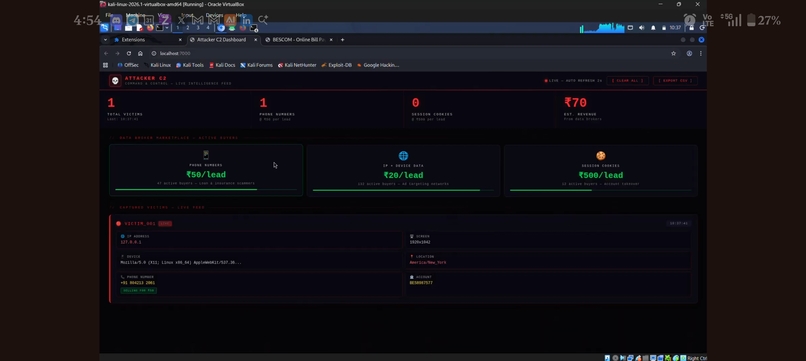Bookmark this page with the star icon

pyautogui.click(x=673, y=53)
